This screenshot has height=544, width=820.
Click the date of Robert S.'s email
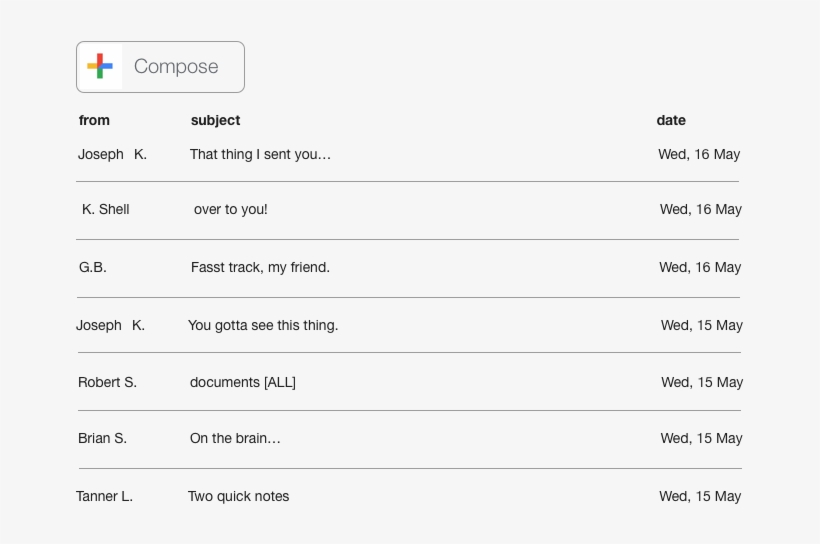pos(702,382)
